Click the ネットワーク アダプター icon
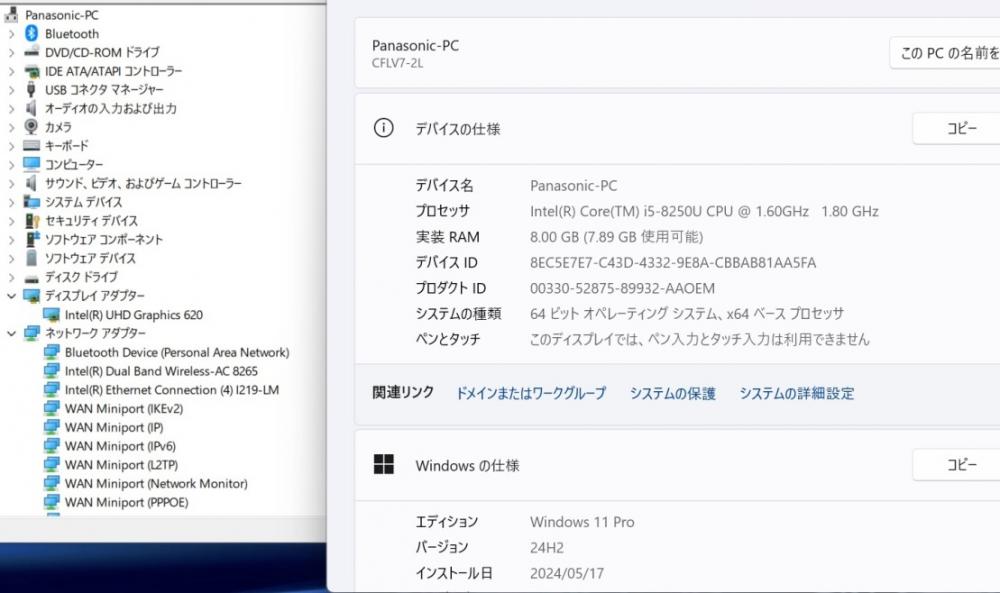Screen dimensions: 1000x593 point(31,333)
